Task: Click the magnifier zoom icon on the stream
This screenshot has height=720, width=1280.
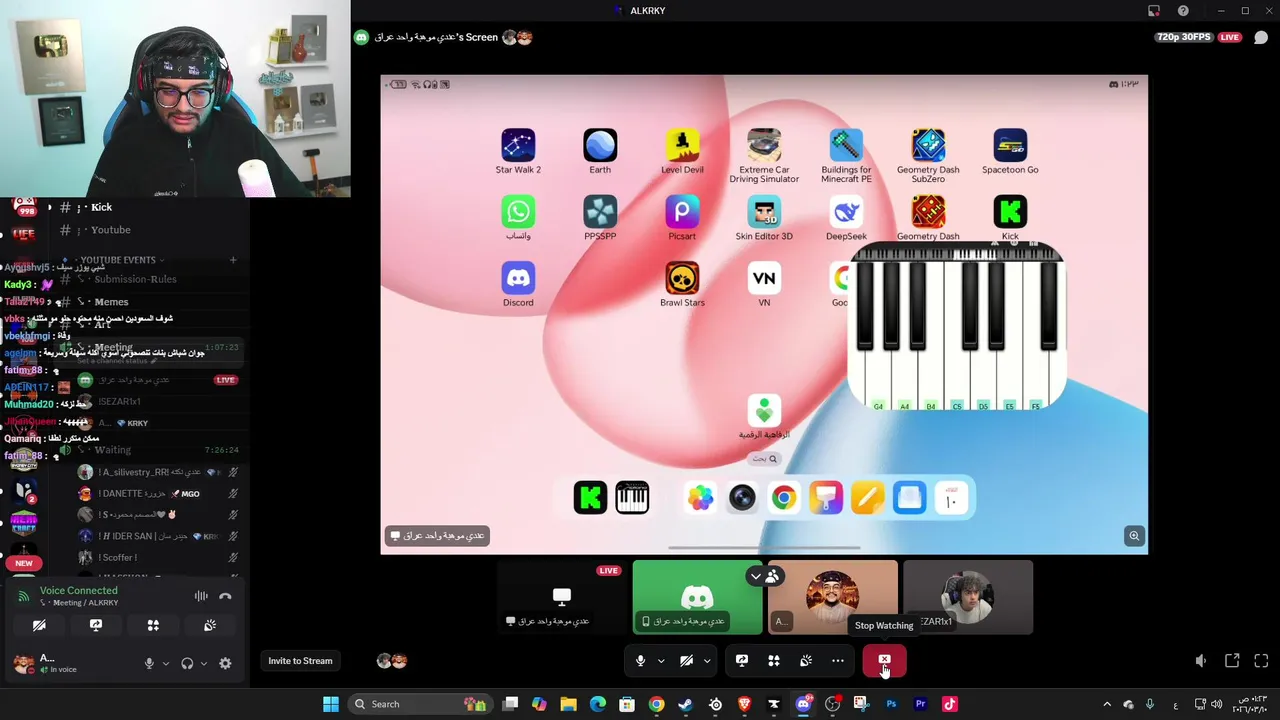Action: click(1134, 536)
